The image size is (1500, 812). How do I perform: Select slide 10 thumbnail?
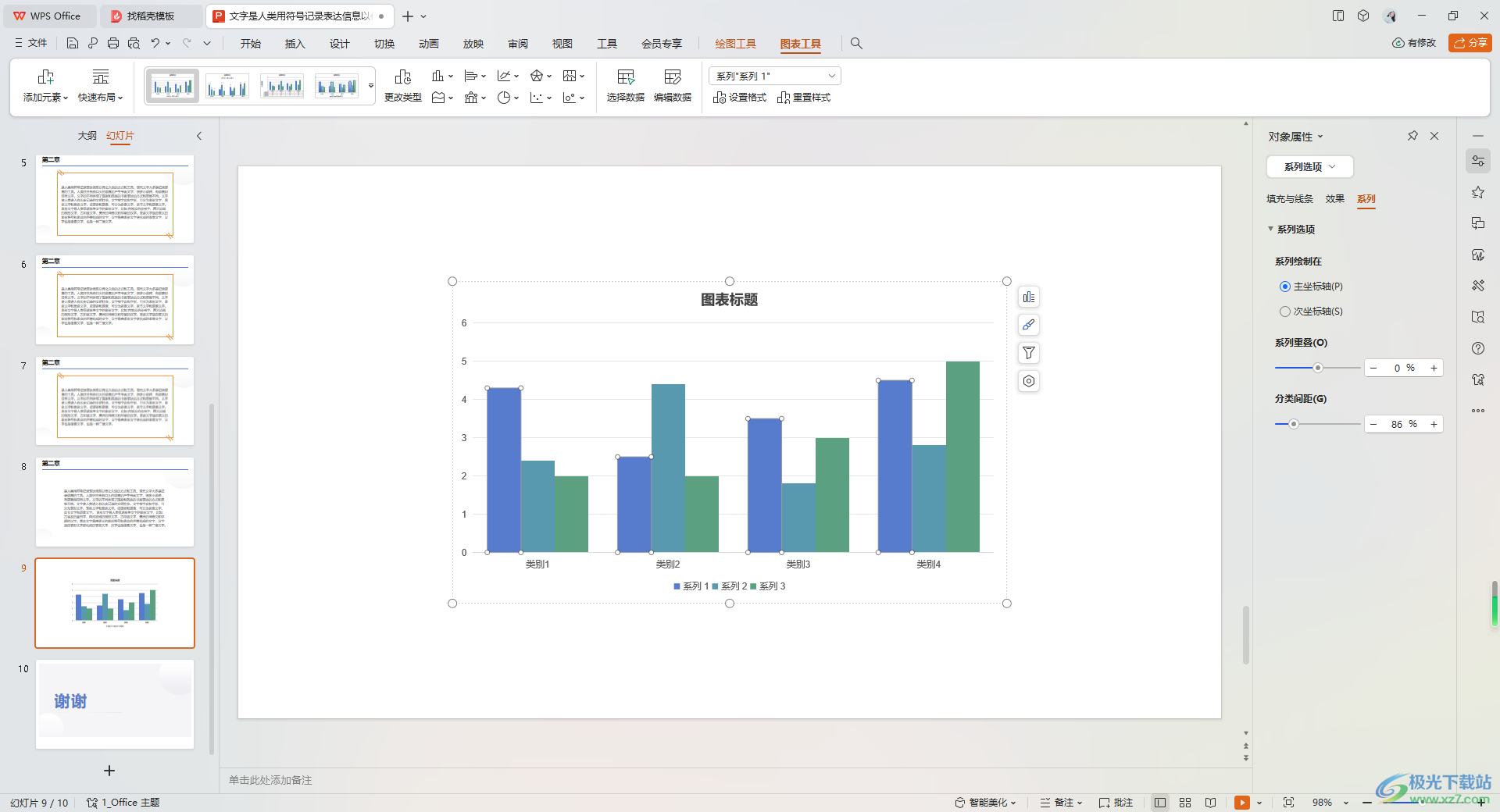tap(115, 704)
